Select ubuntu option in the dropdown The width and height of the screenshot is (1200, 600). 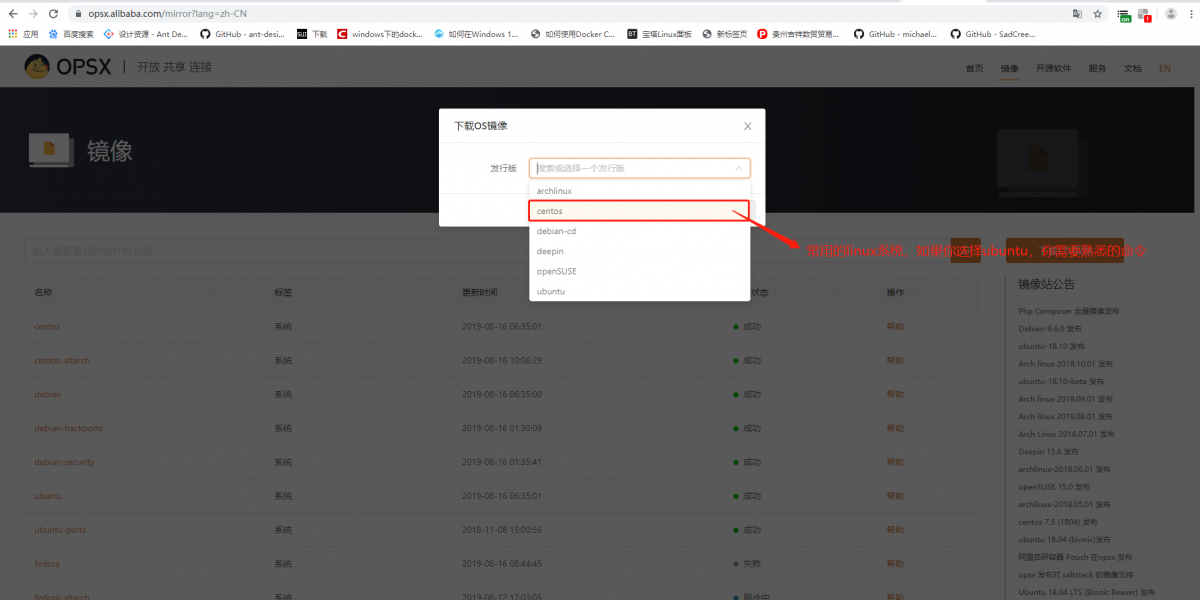pyautogui.click(x=640, y=291)
